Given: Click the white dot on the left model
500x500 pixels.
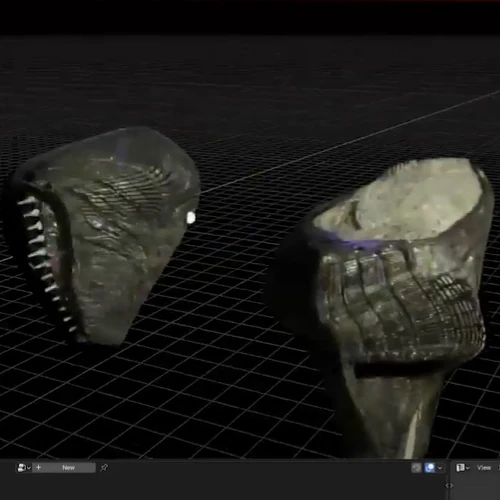Looking at the screenshot, I should 191,218.
